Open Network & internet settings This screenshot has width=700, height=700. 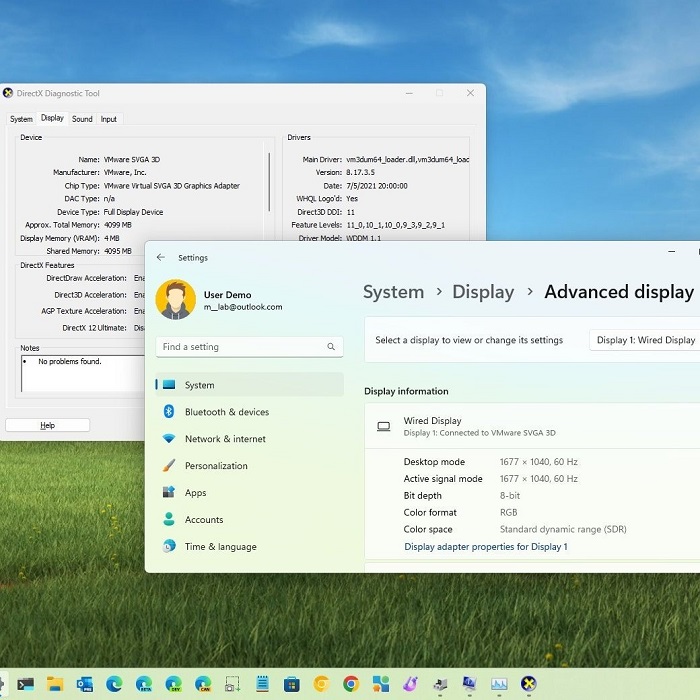pyautogui.click(x=225, y=439)
